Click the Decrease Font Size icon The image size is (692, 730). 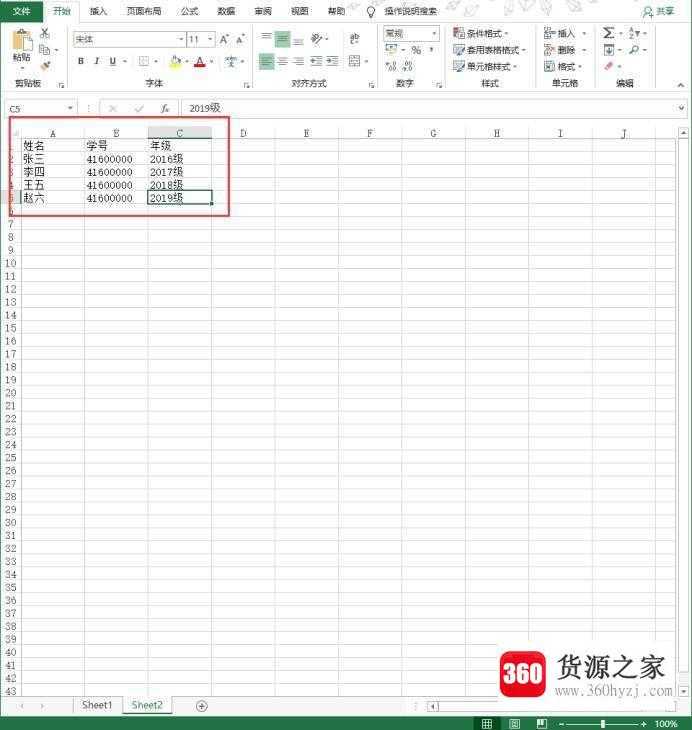click(240, 40)
